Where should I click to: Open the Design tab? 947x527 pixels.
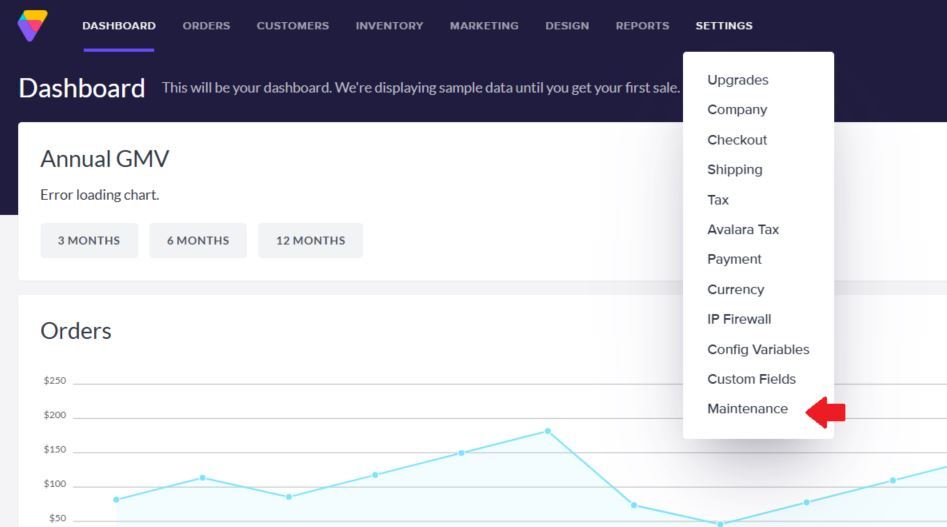[567, 26]
